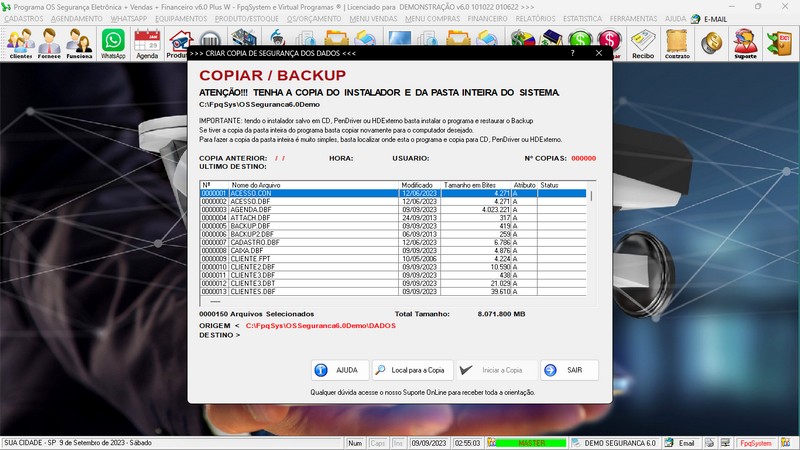Select the CLIENTE.FPT file row

(x=393, y=259)
